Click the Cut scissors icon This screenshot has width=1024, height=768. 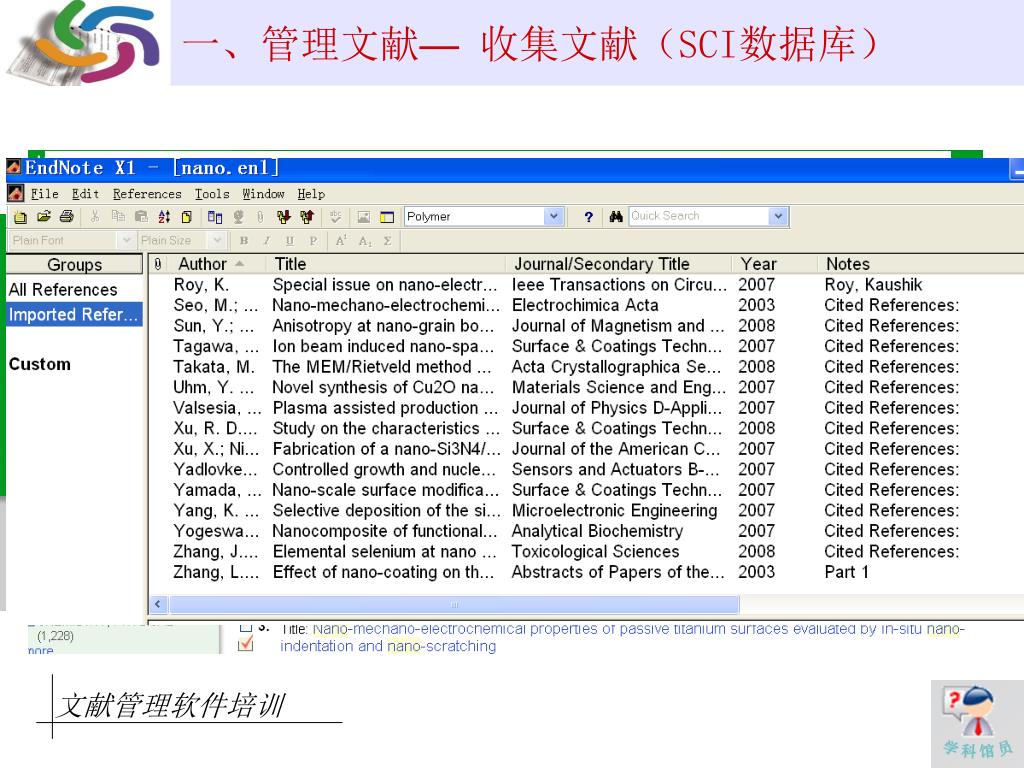pyautogui.click(x=95, y=217)
